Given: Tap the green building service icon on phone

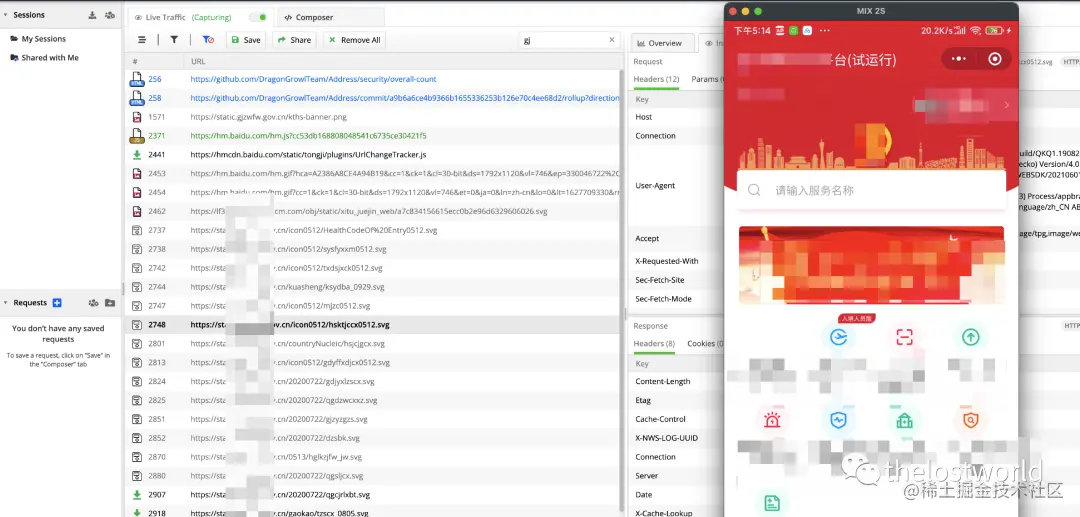Looking at the screenshot, I should point(904,420).
